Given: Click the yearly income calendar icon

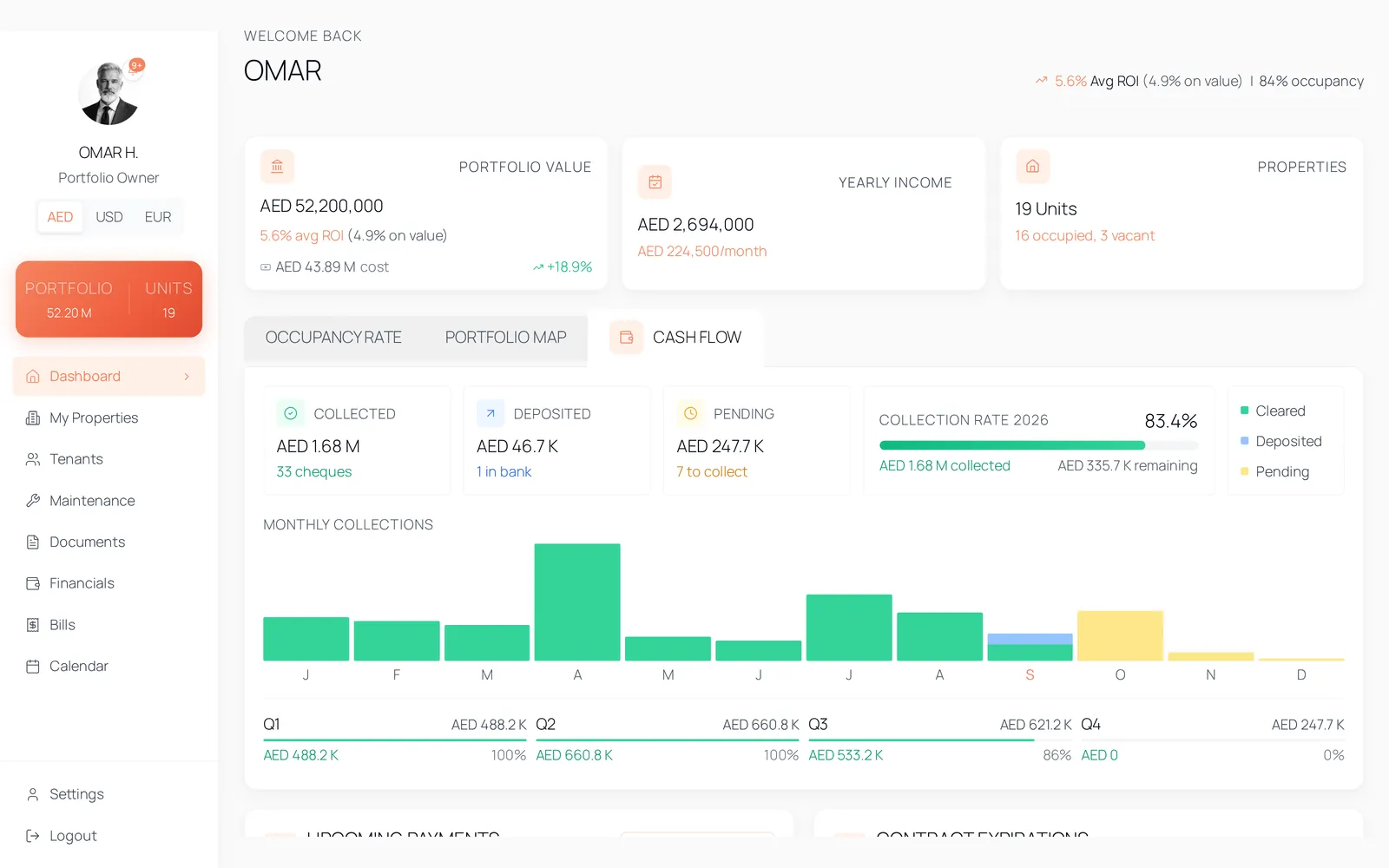Looking at the screenshot, I should [x=655, y=182].
